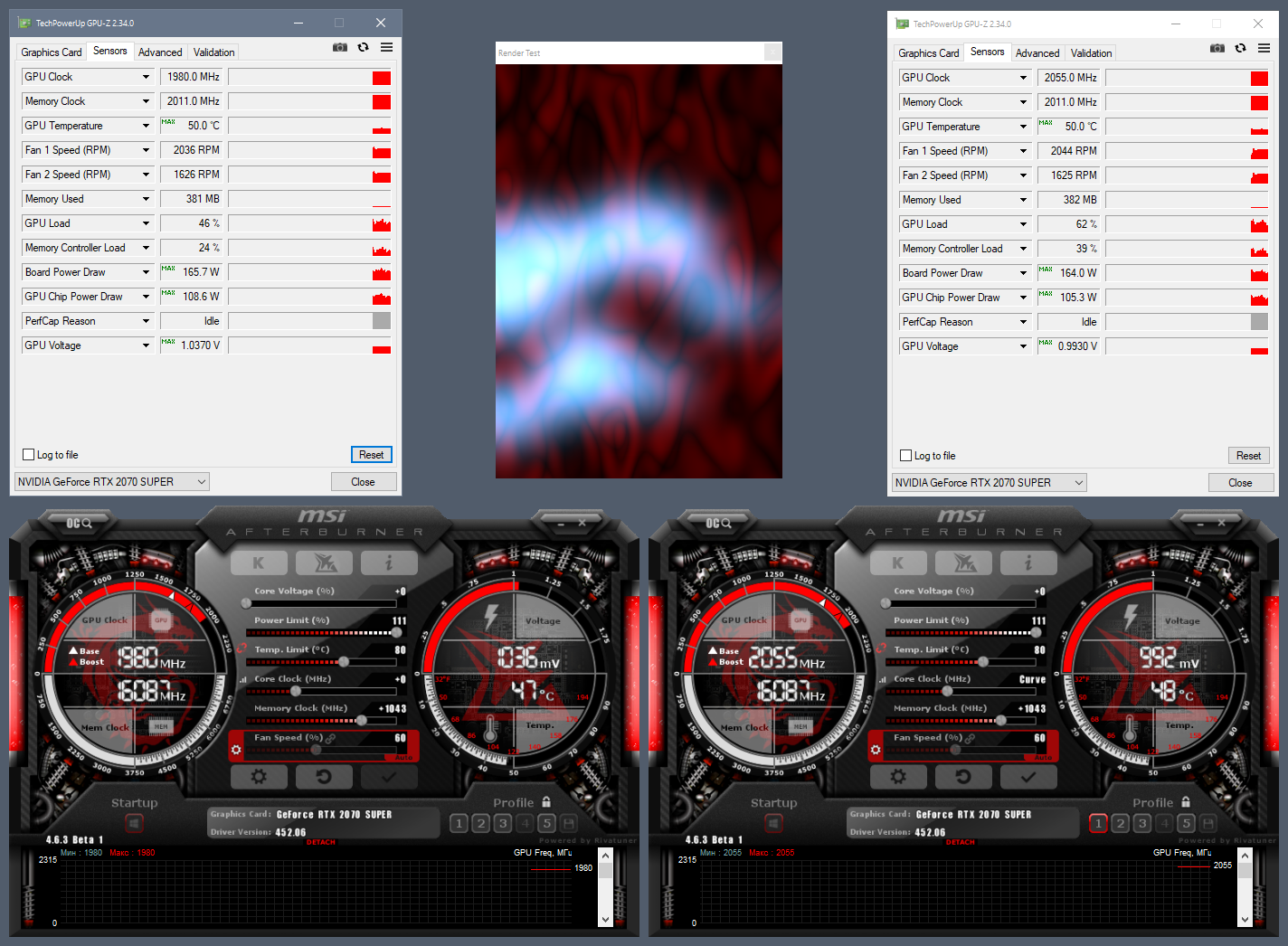Refresh sensors using icon in right GPU-Z window
Image resolution: width=1288 pixels, height=946 pixels.
click(x=1240, y=48)
